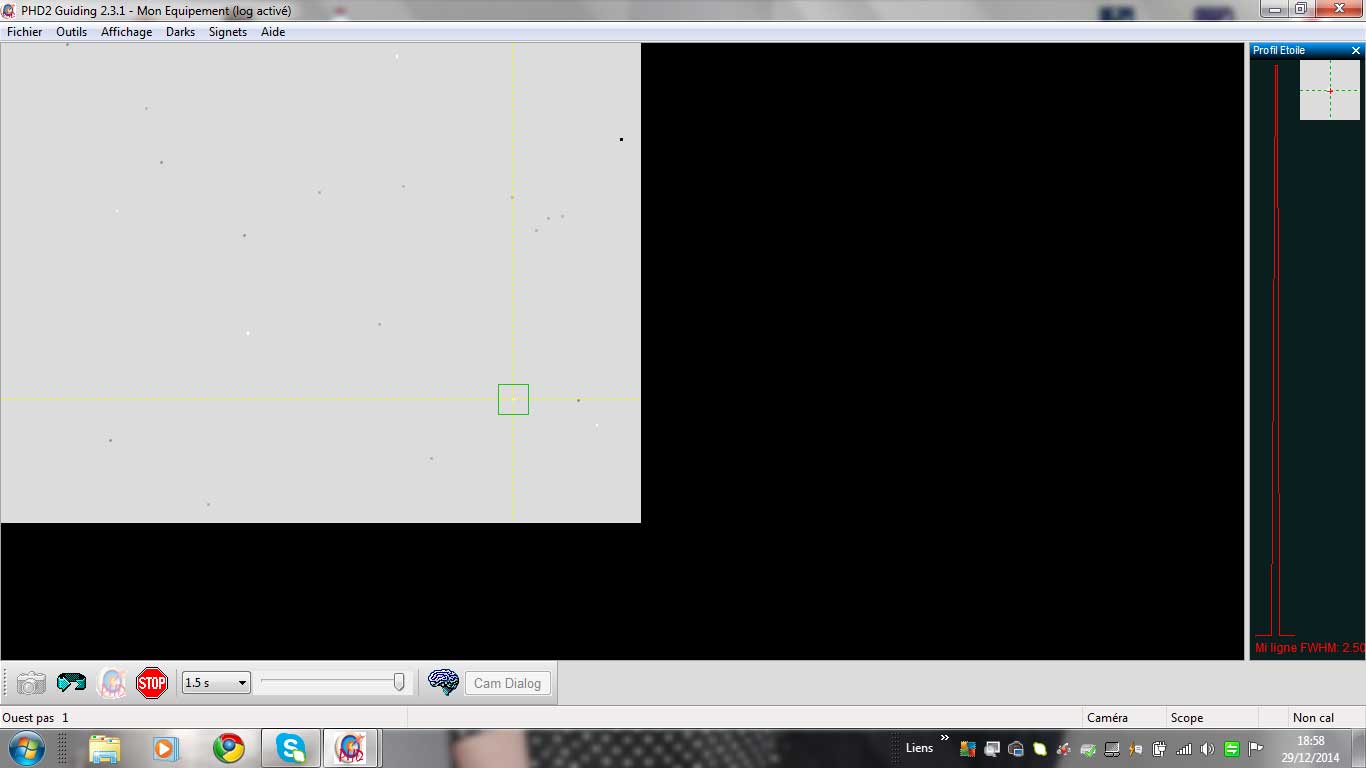Click the Mi ligne FWHM readout text
The width and height of the screenshot is (1366, 768).
click(1310, 648)
